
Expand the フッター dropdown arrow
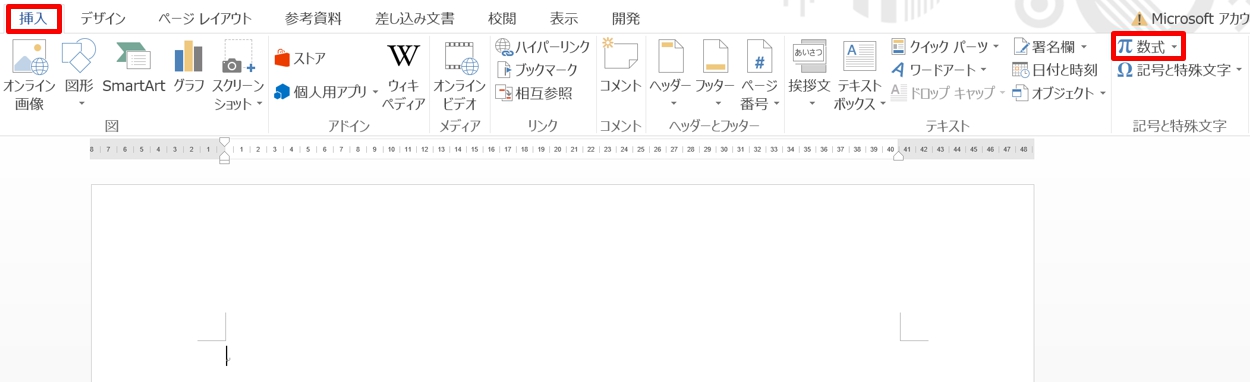[x=717, y=104]
